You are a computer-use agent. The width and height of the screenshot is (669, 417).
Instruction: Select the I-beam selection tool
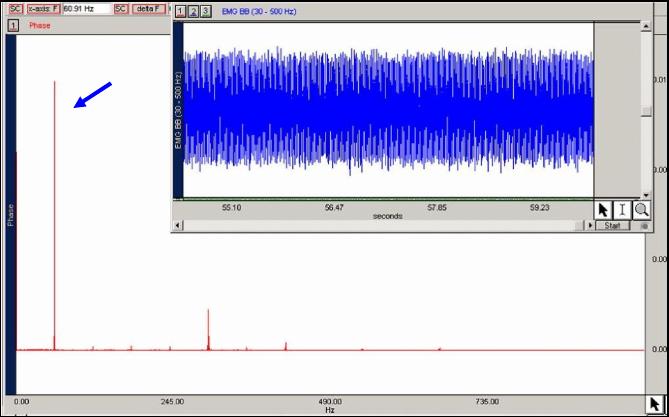[x=622, y=210]
